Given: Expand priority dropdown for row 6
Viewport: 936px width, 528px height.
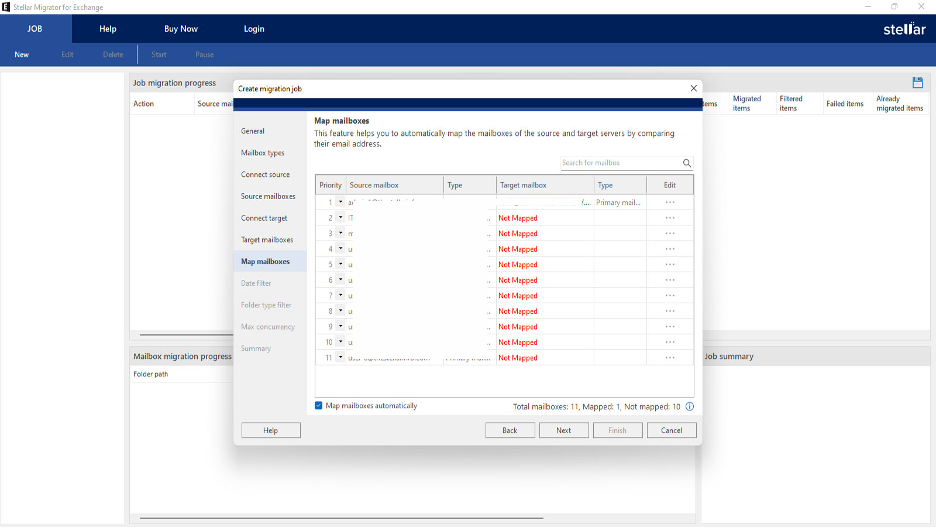Looking at the screenshot, I should [x=340, y=280].
